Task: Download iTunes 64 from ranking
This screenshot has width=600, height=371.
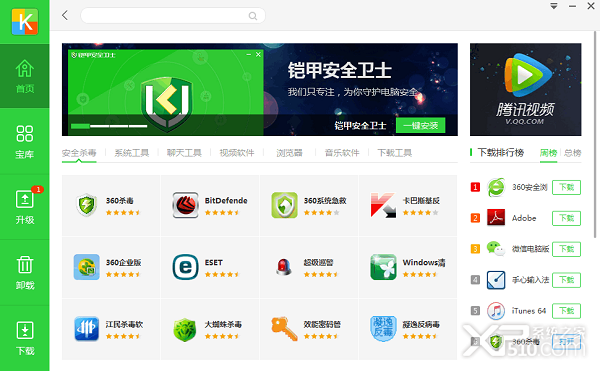Action: [x=566, y=311]
